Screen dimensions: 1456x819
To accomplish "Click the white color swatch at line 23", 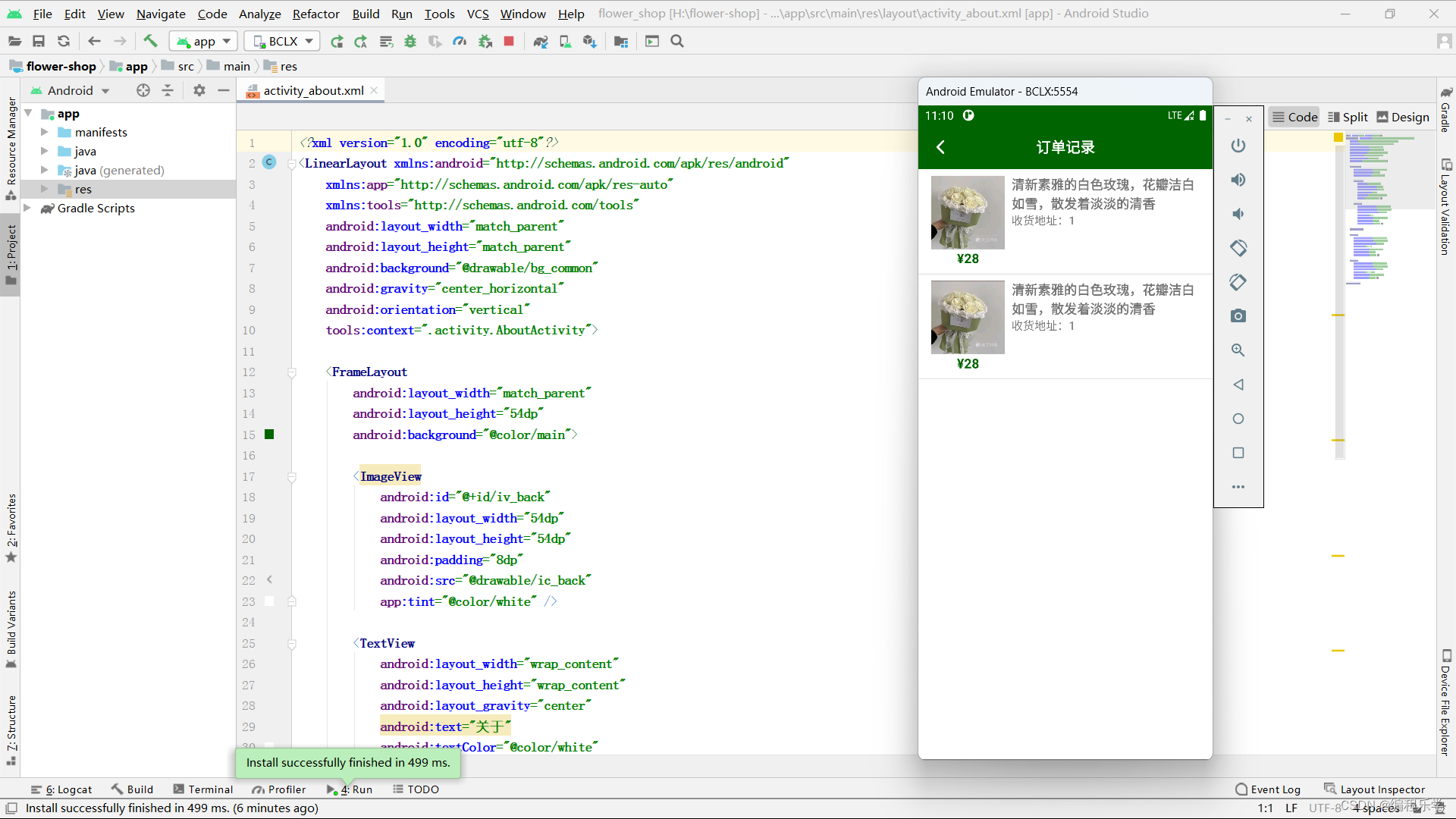I will coord(269,601).
